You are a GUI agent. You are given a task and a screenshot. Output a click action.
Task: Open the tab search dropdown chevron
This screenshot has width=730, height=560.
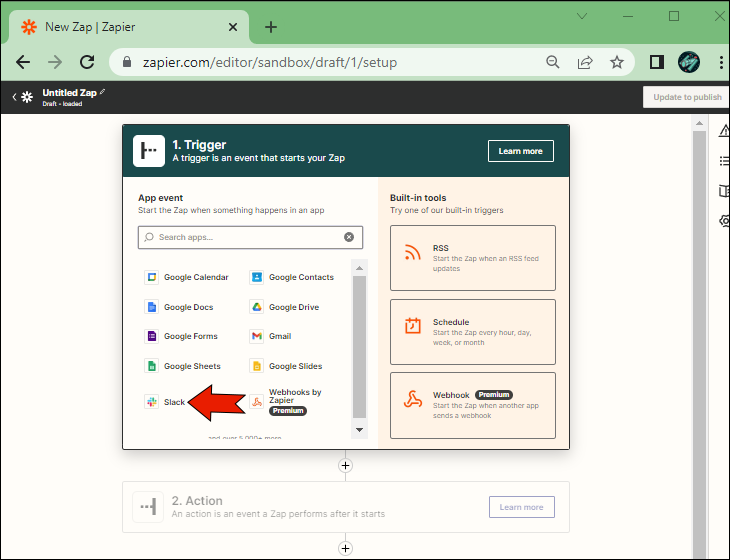pyautogui.click(x=582, y=16)
